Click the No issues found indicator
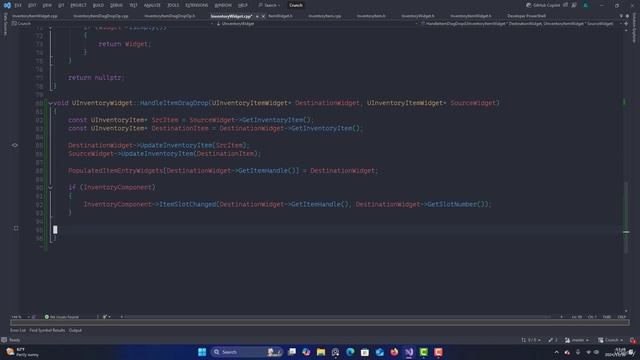Image resolution: width=640 pixels, height=360 pixels. pos(62,317)
